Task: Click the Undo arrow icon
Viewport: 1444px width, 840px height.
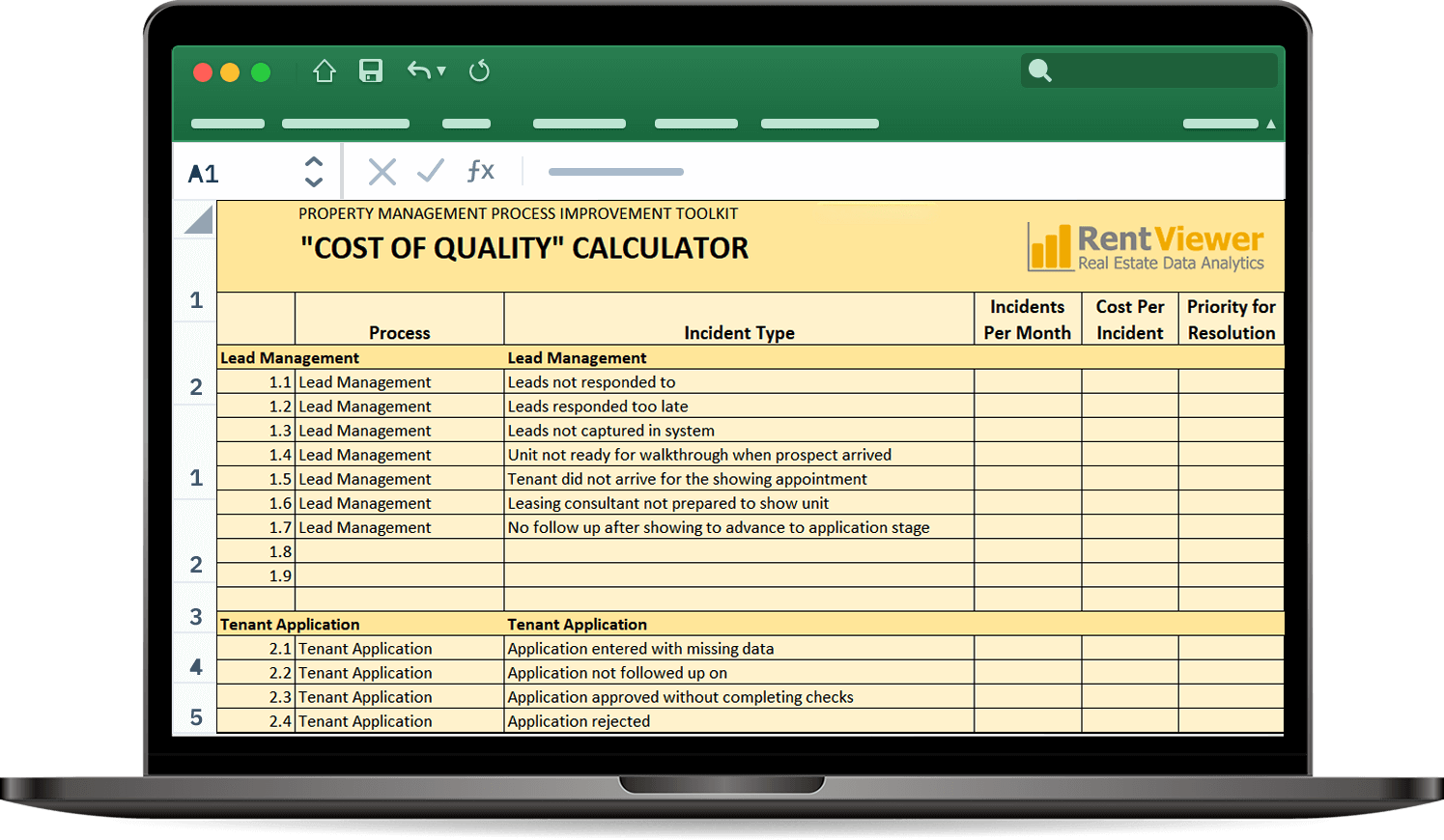Action: [418, 70]
